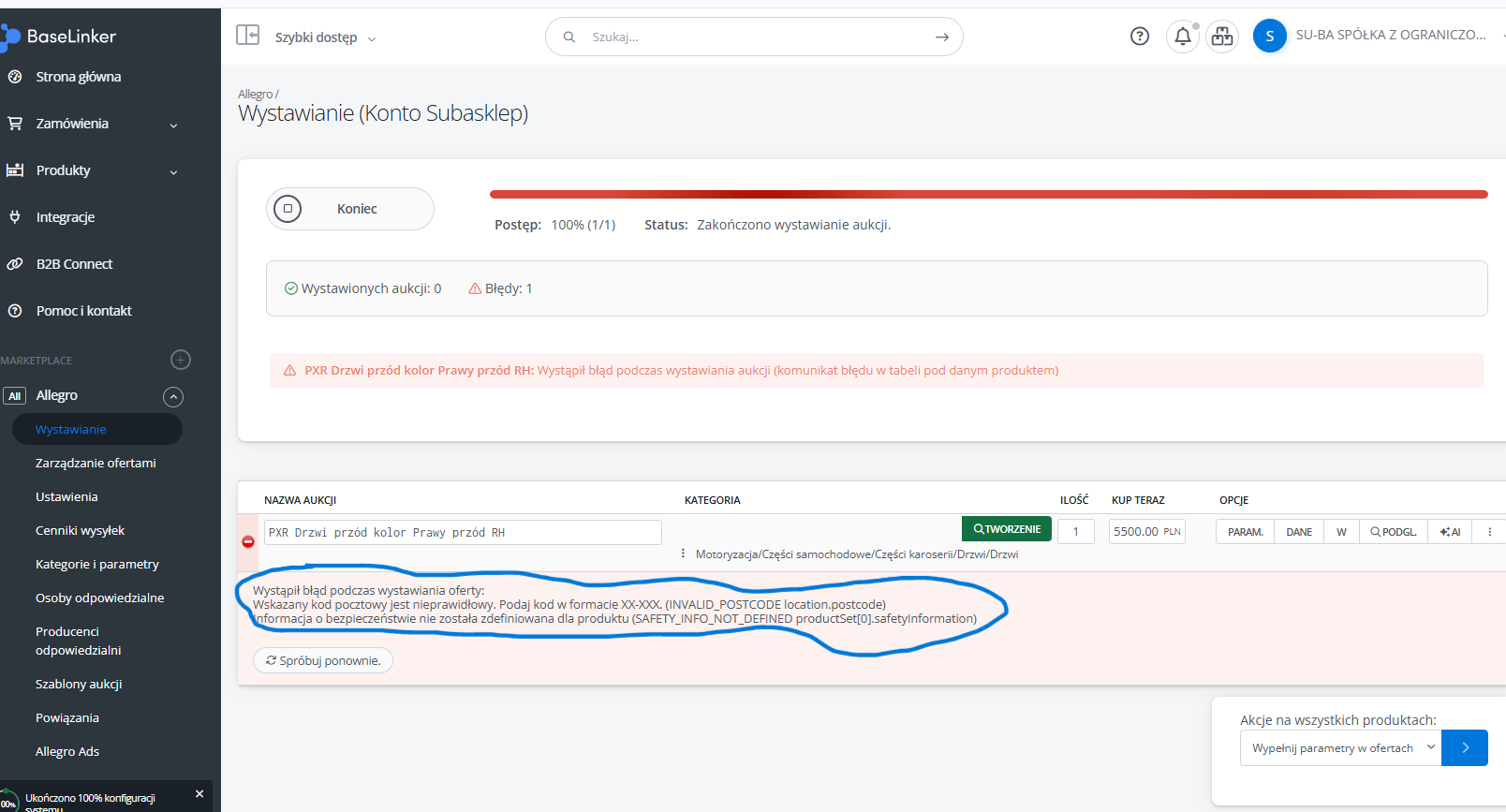Click Spróbuj ponownie to retry

pyautogui.click(x=323, y=660)
